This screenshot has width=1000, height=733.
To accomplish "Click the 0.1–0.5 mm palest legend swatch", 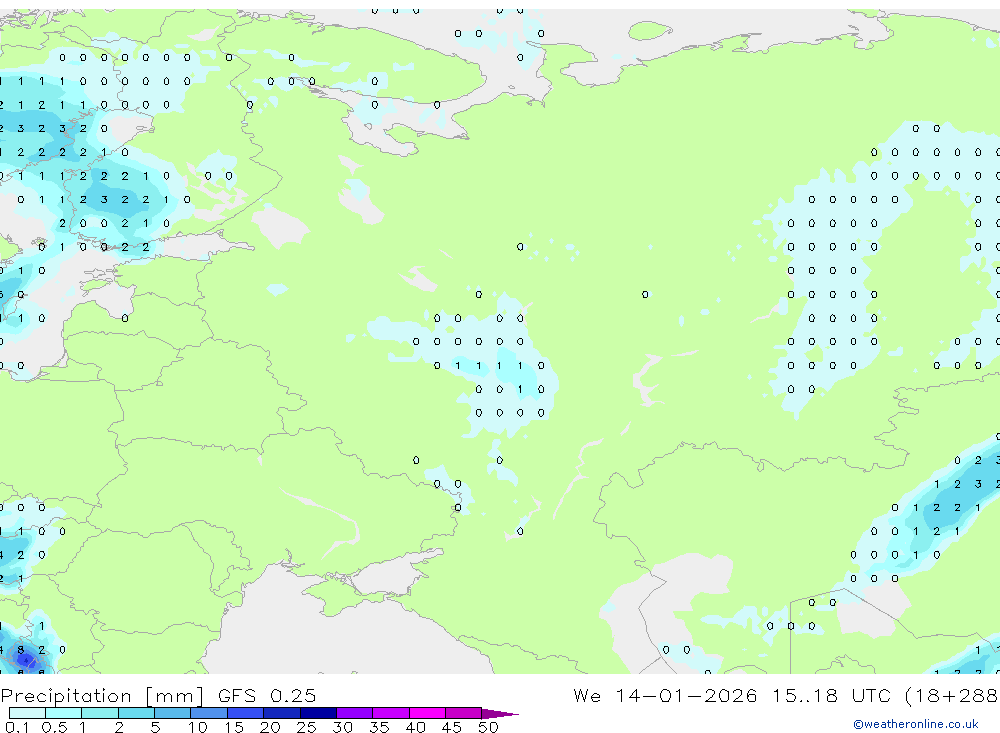I will point(27,713).
